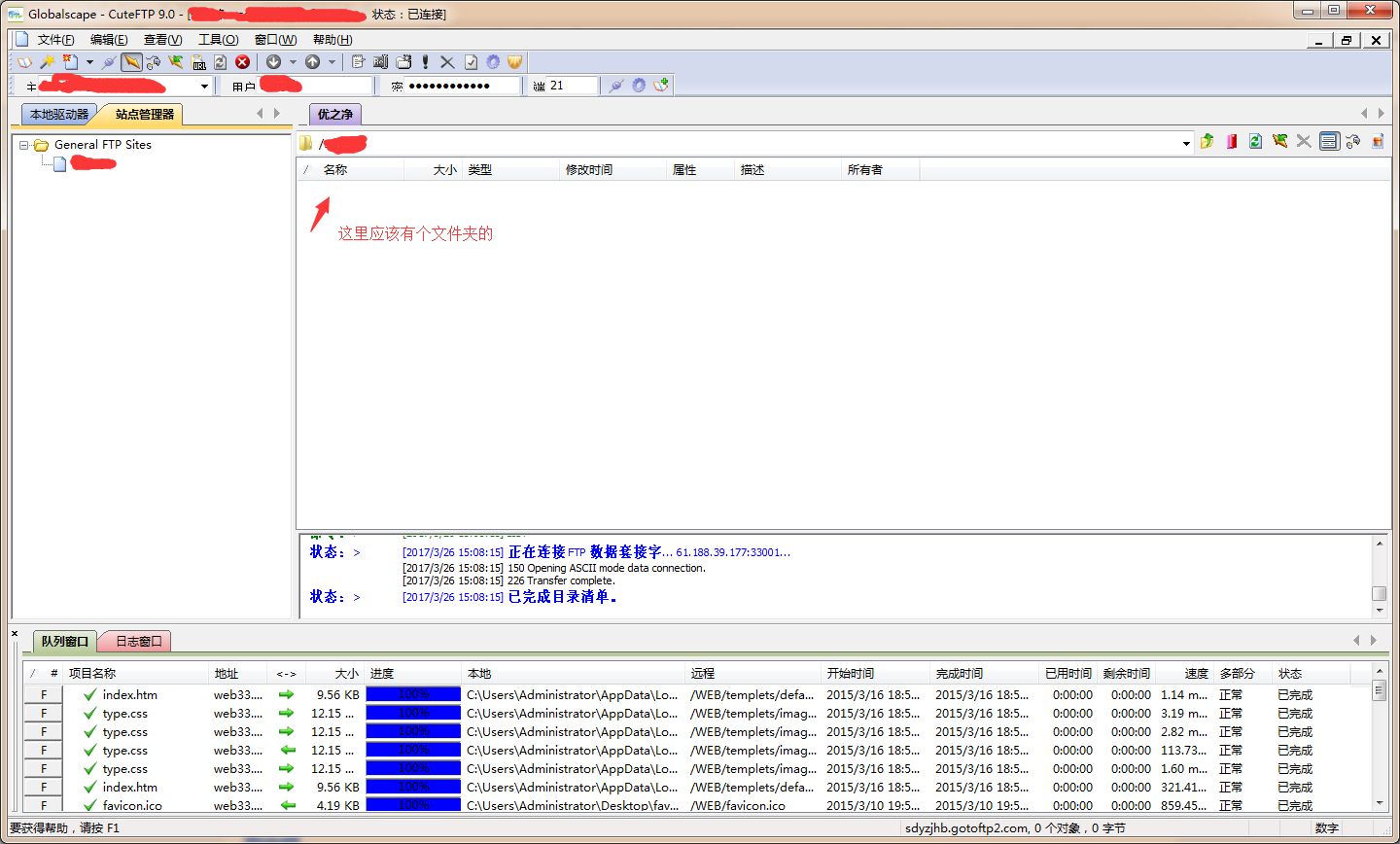Viewport: 1400px width, 844px height.
Task: Open the Download options dropdown arrow
Action: coord(293,62)
